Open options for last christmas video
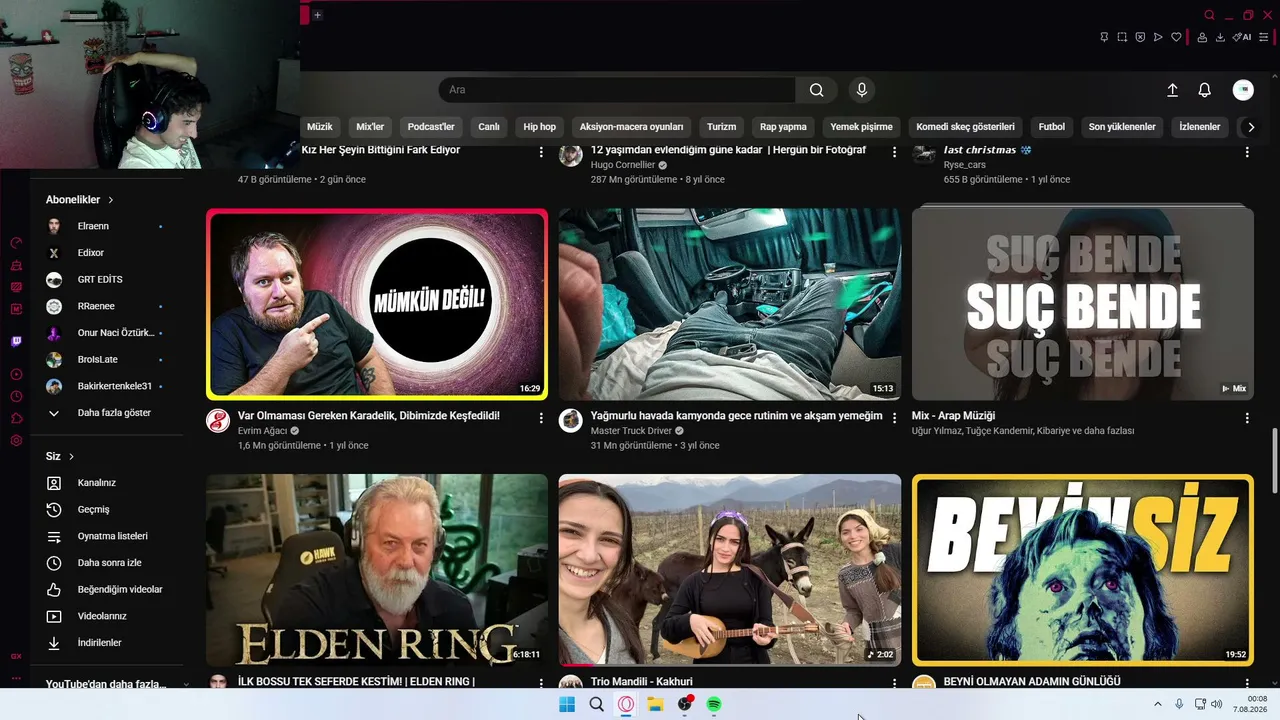 [x=1247, y=152]
